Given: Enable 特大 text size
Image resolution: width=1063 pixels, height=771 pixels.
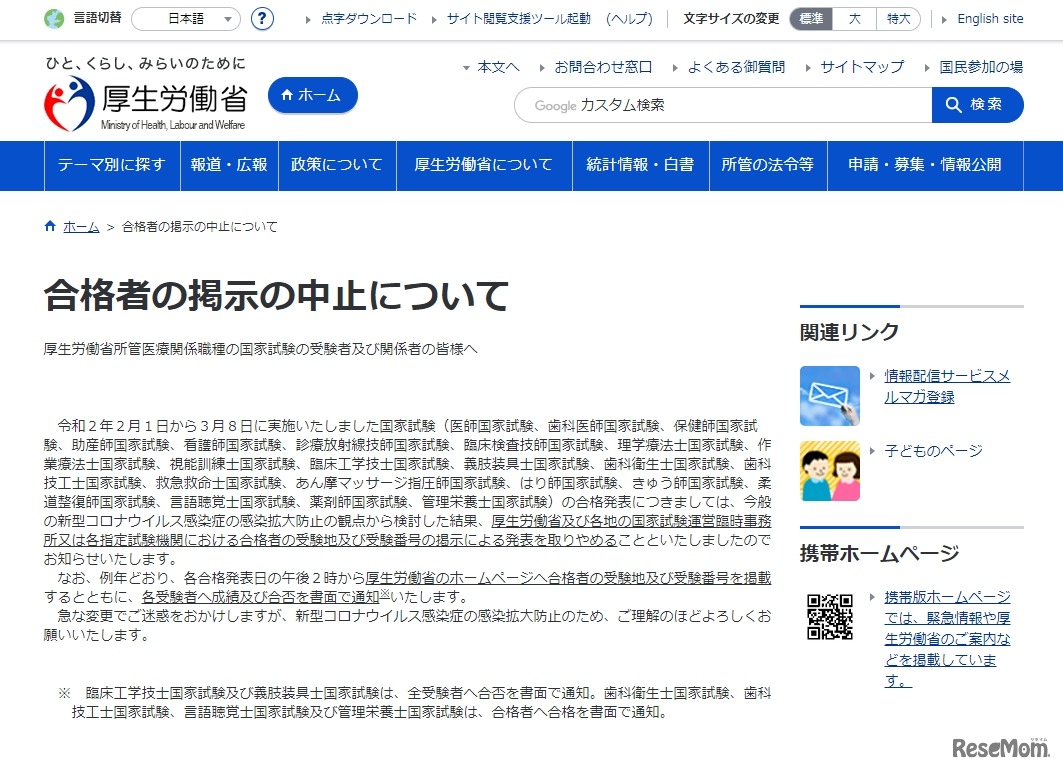Looking at the screenshot, I should coord(898,18).
